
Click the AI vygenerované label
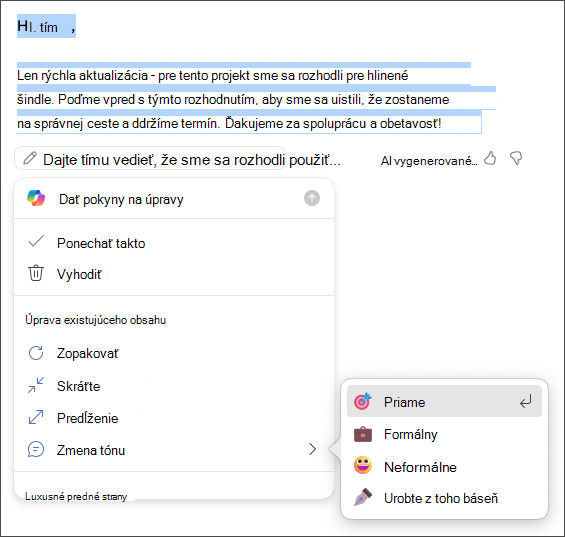pos(429,161)
